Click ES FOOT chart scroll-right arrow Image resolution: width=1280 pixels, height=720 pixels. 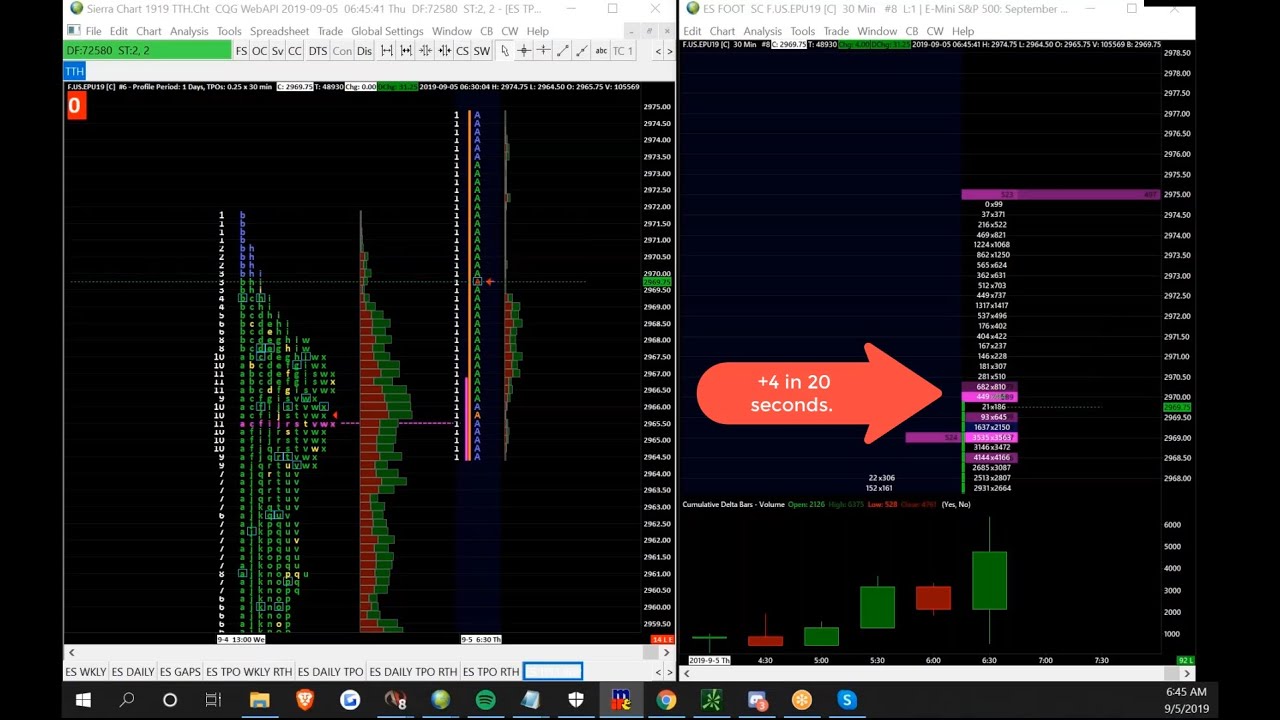click(x=1187, y=673)
